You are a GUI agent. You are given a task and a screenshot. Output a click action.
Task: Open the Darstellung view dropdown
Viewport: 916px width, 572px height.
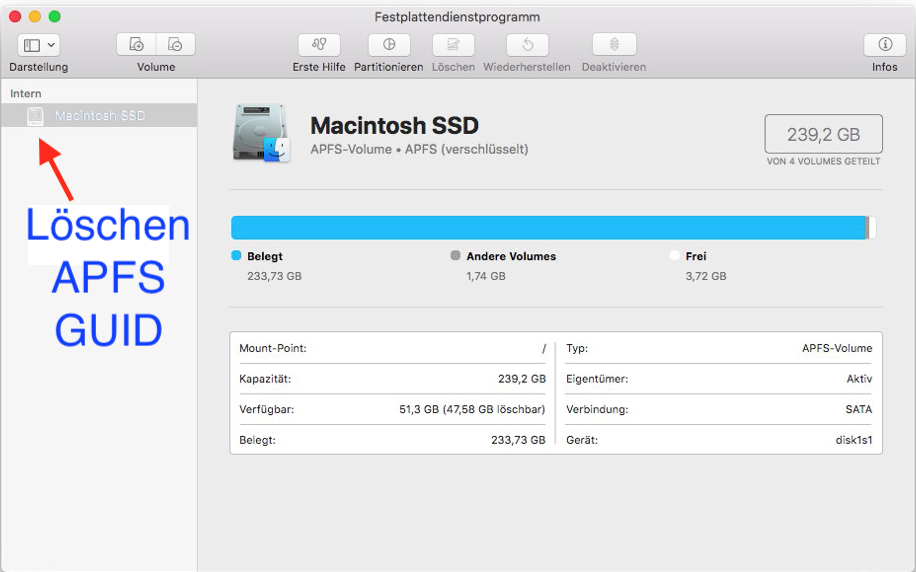39,45
